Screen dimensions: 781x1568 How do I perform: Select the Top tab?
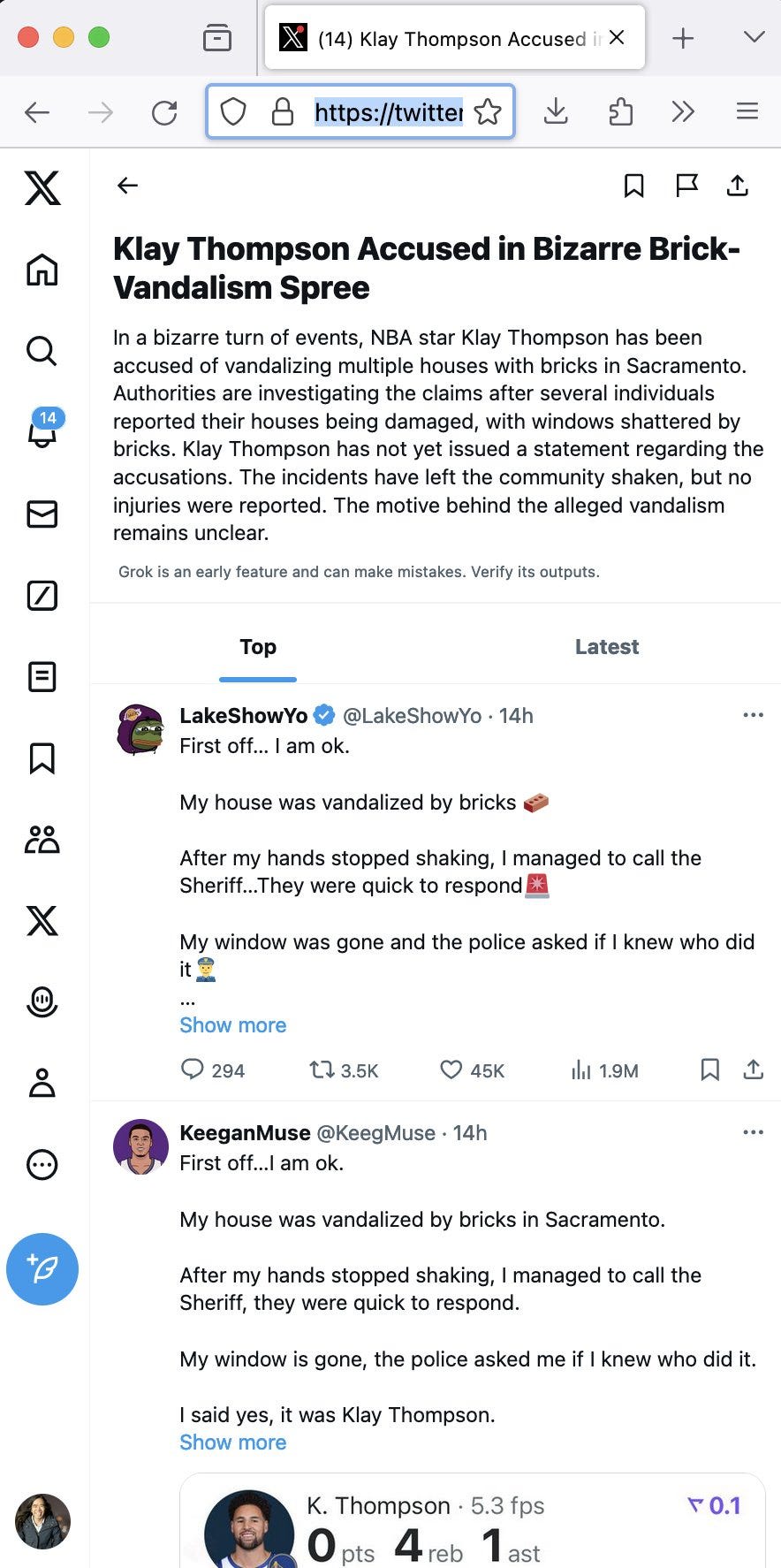point(258,647)
